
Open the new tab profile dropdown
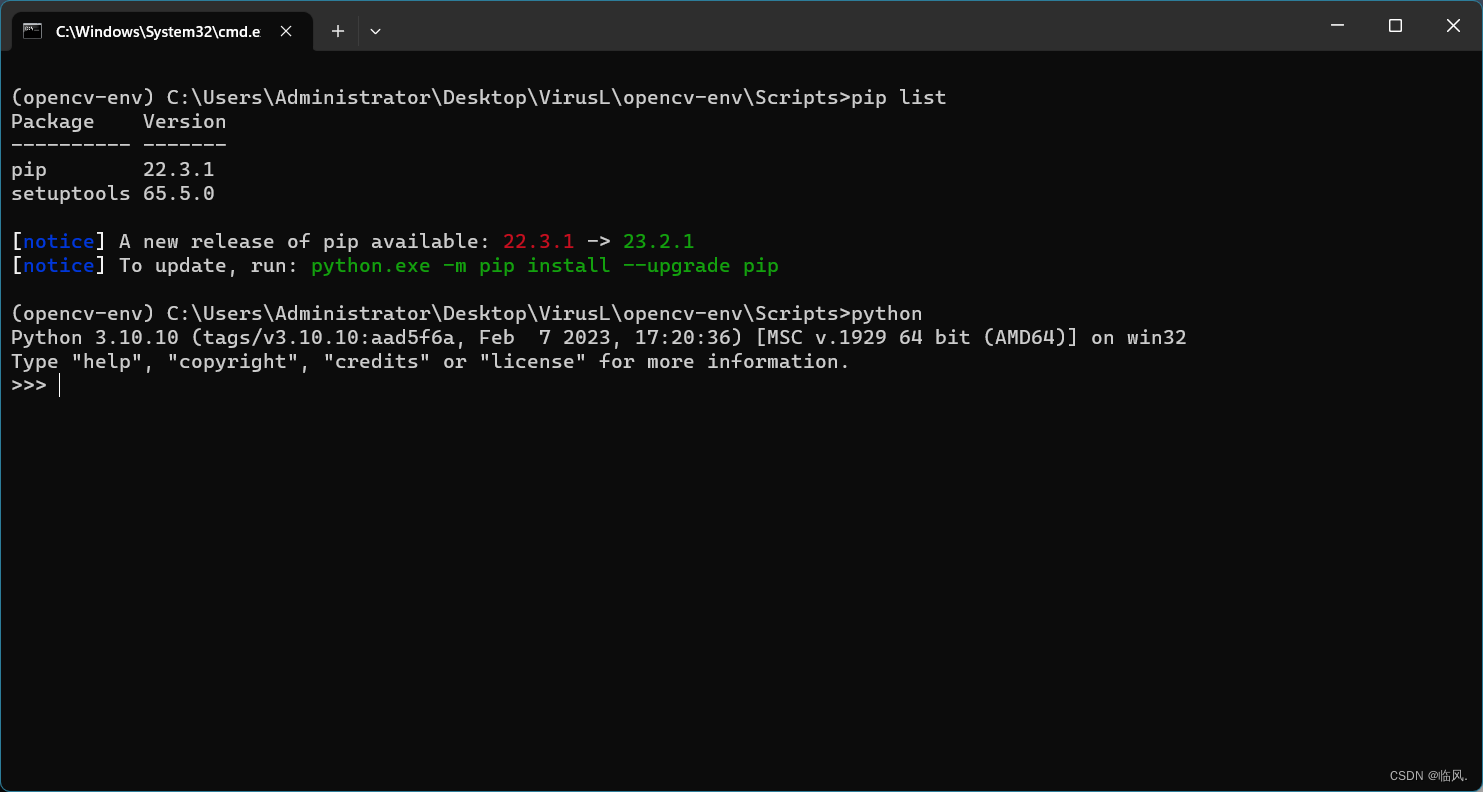click(x=375, y=31)
